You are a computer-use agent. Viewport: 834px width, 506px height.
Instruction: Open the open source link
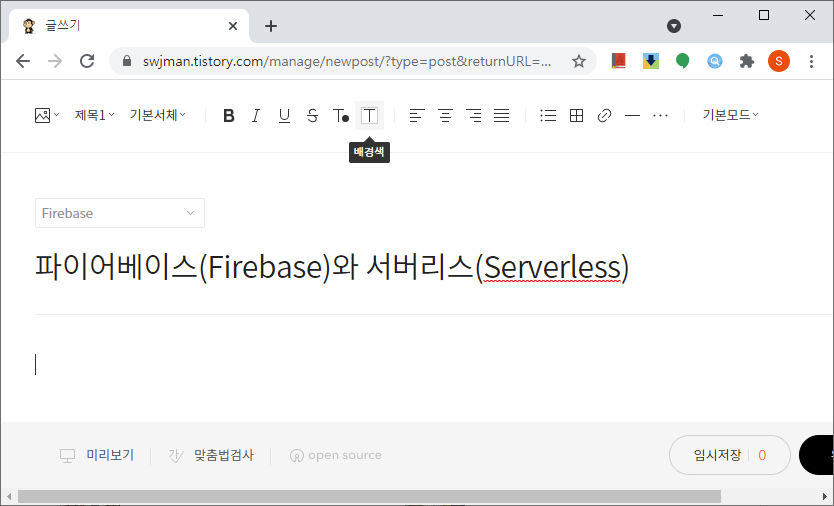pyautogui.click(x=336, y=455)
